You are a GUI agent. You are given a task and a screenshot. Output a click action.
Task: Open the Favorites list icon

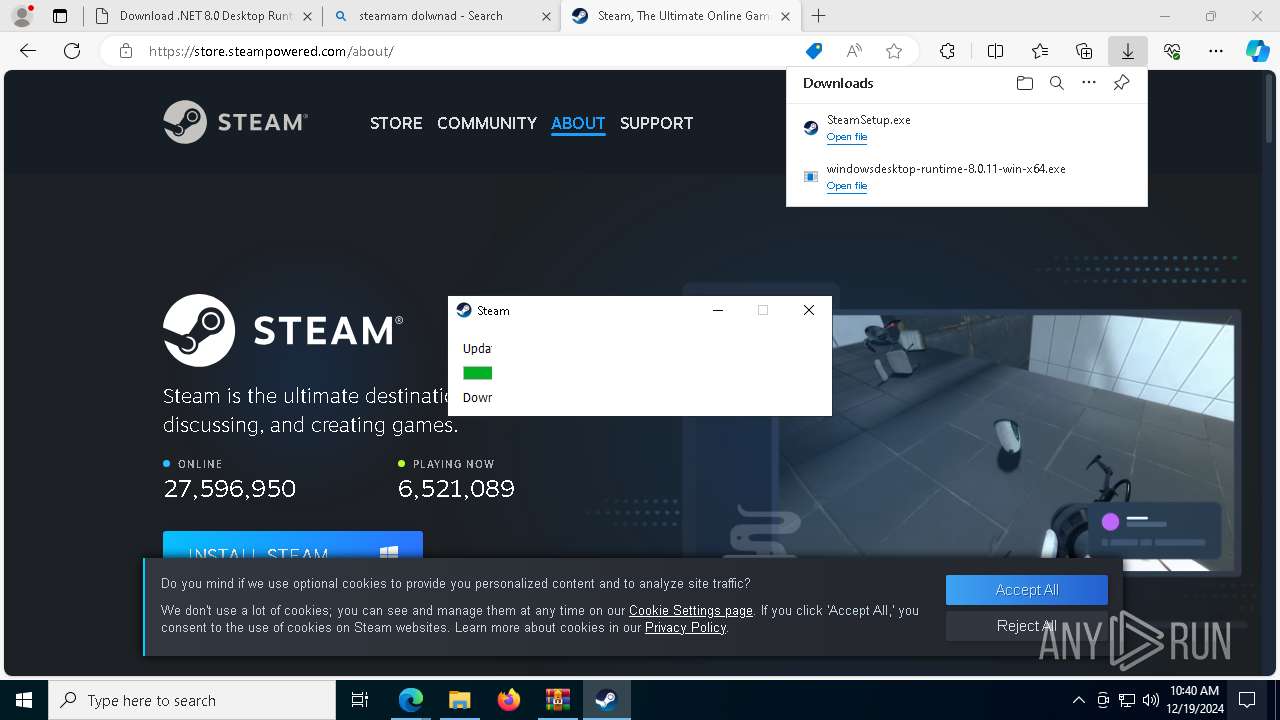[x=1040, y=51]
